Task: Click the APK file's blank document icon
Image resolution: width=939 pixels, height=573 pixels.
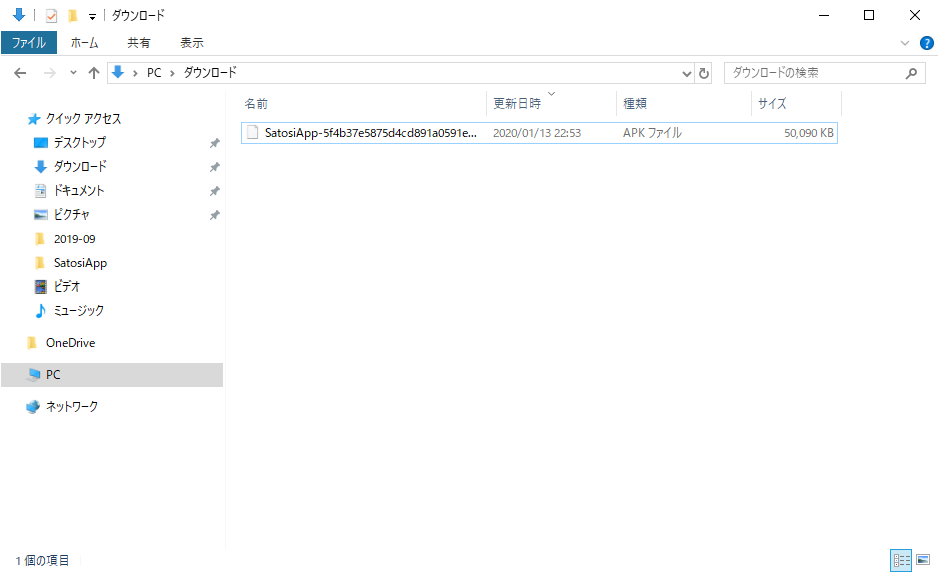Action: 253,132
